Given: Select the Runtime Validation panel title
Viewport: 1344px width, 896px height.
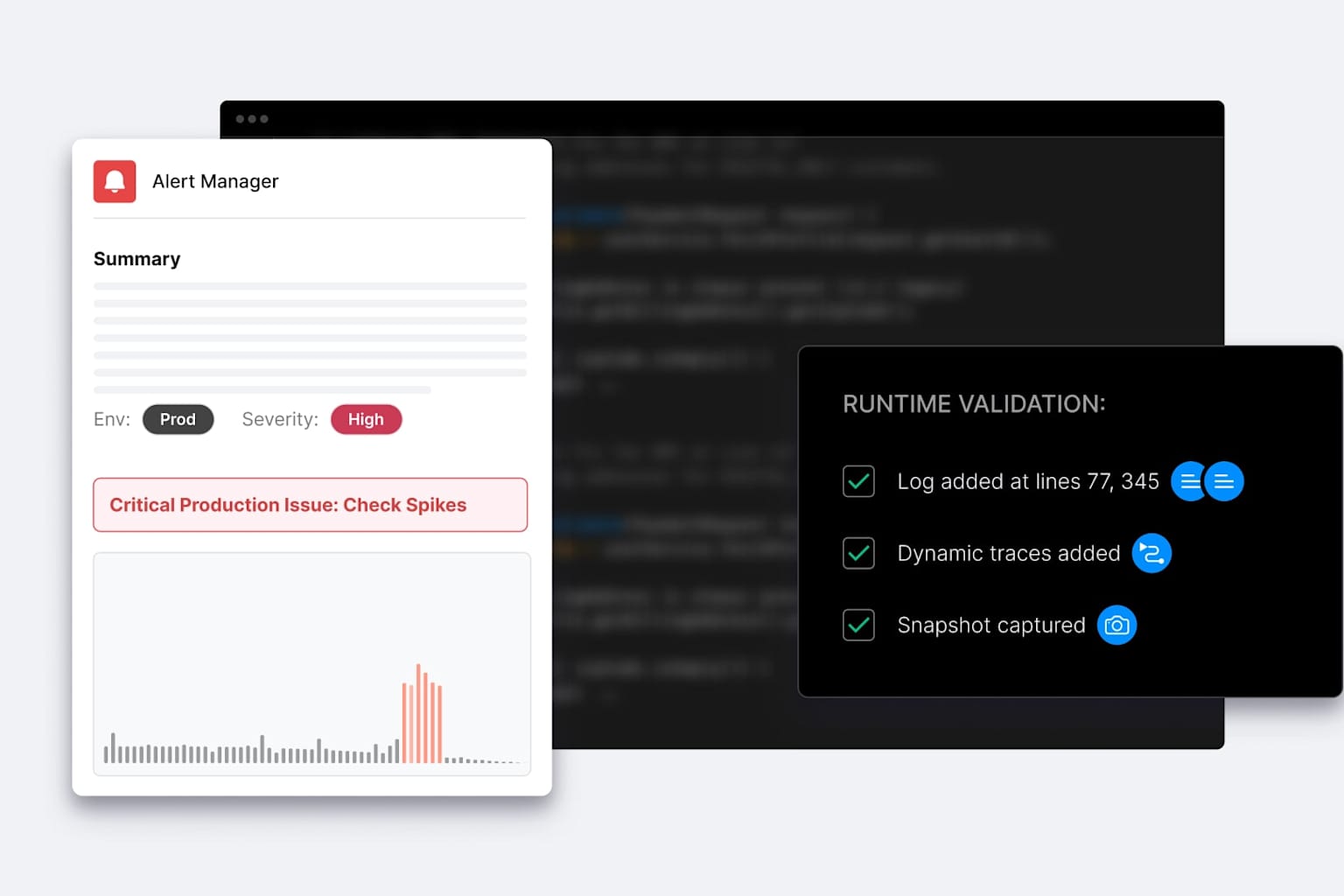Looking at the screenshot, I should tap(973, 404).
